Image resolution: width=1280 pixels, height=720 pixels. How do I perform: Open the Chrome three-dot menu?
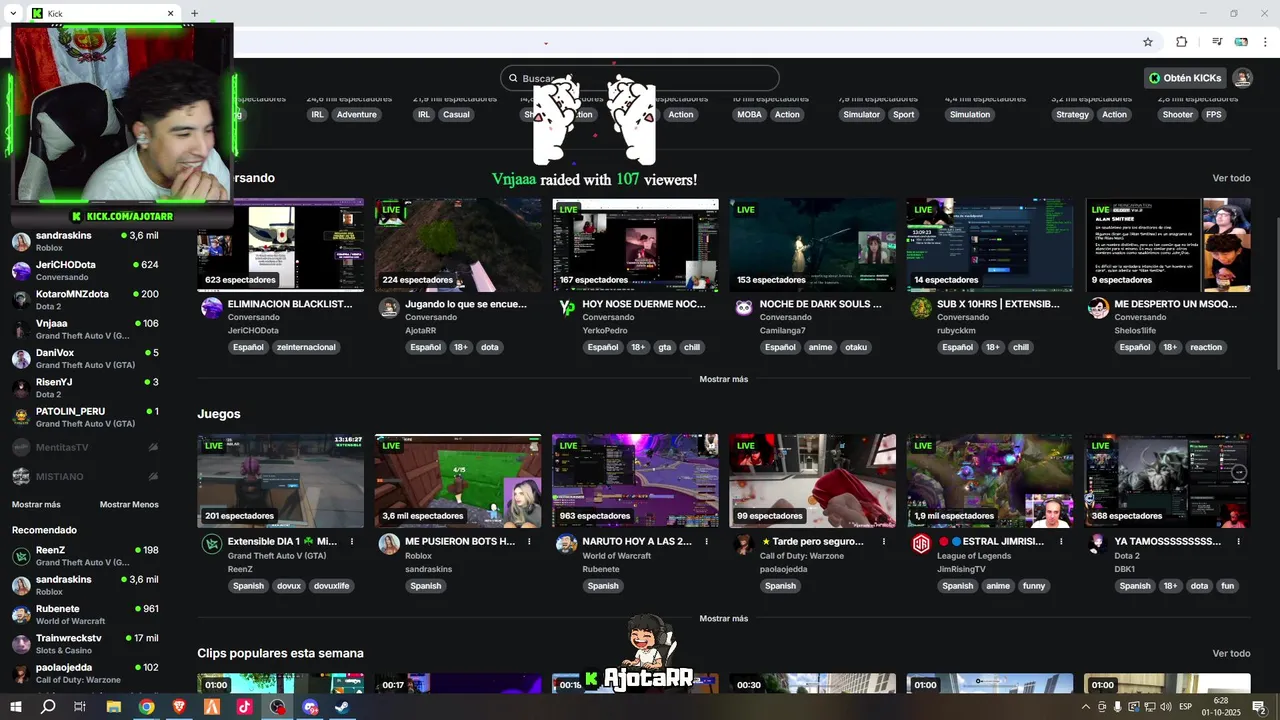click(x=1265, y=42)
